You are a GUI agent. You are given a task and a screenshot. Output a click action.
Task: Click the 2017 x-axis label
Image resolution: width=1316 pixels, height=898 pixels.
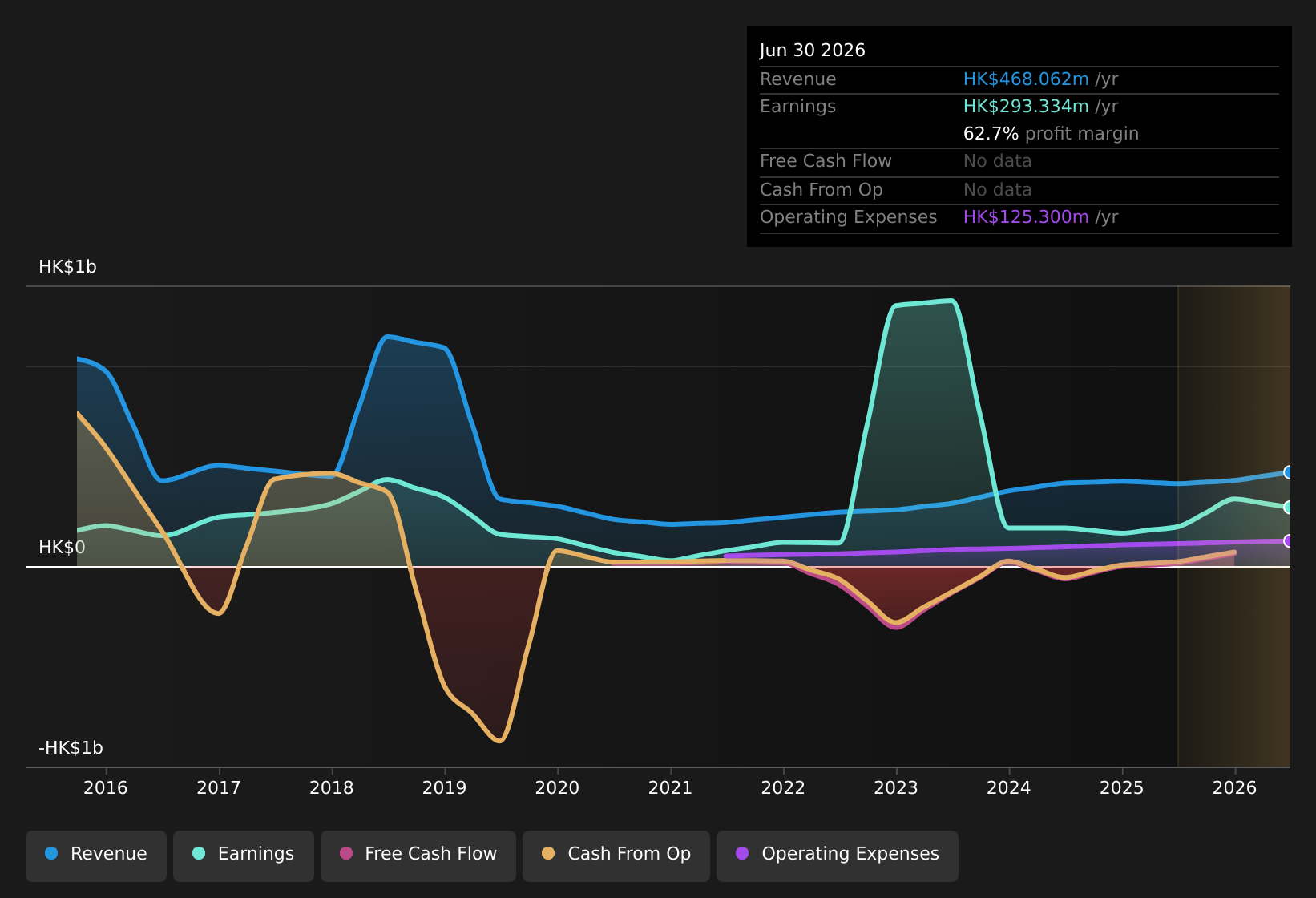click(219, 787)
